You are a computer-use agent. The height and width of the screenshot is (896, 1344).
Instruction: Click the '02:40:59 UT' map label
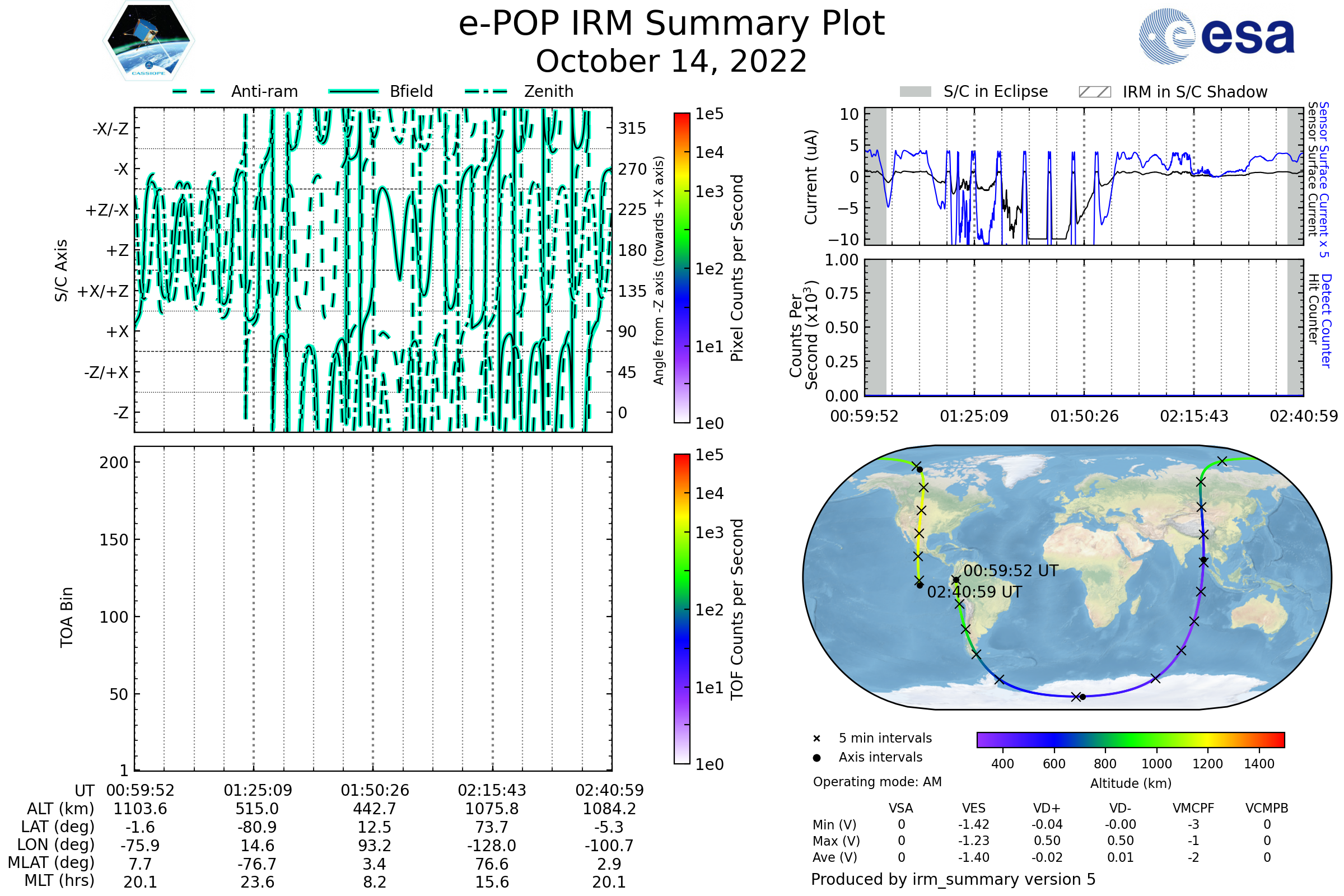[974, 592]
